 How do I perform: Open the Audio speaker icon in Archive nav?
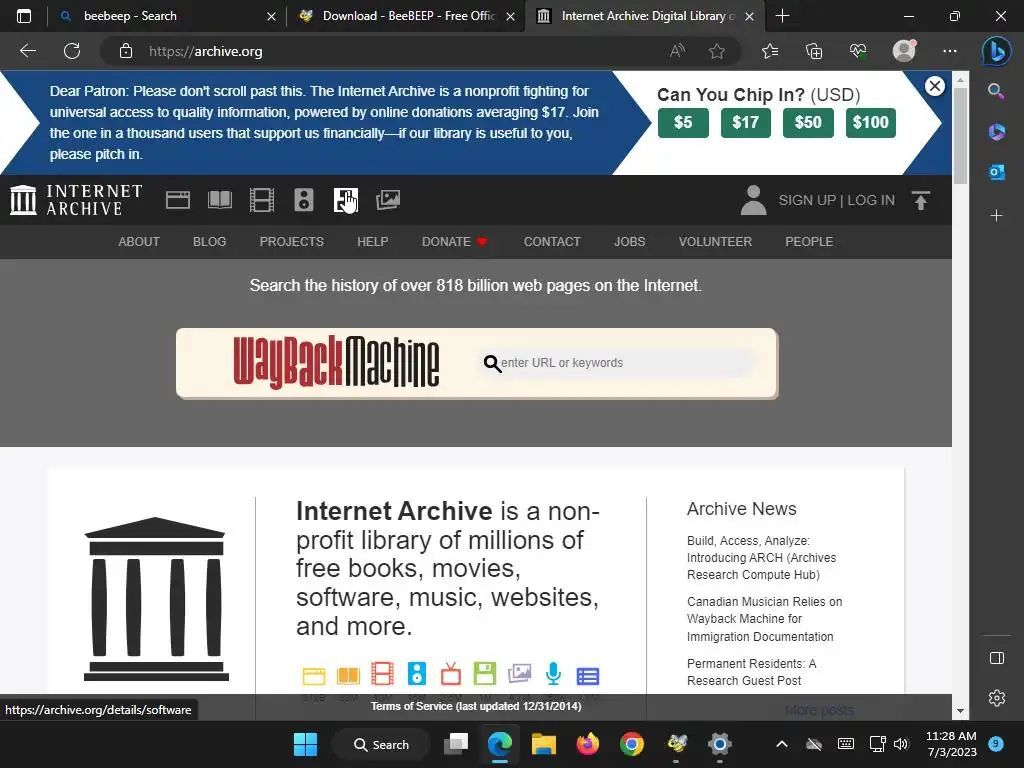(x=304, y=200)
